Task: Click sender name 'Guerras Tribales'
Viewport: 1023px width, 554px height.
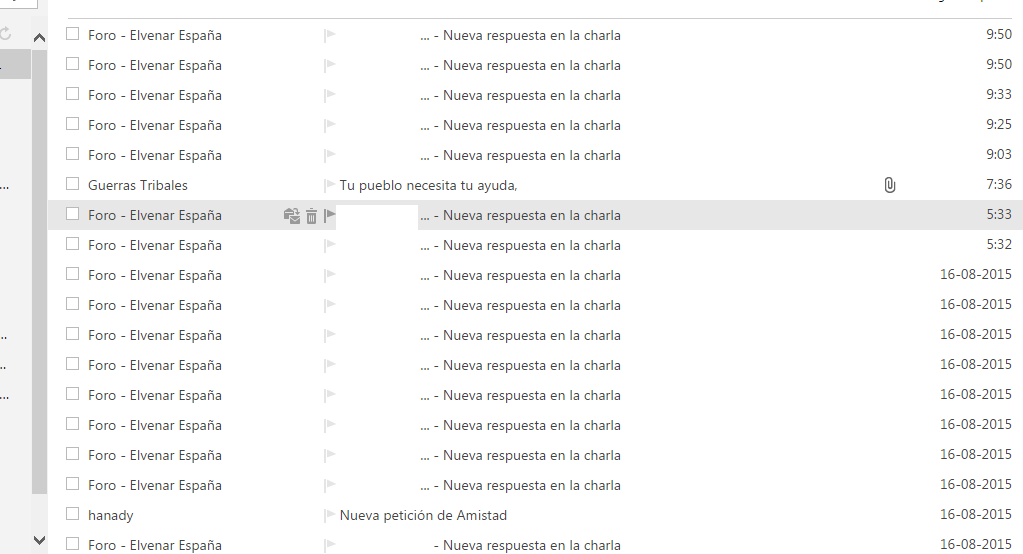Action: (x=138, y=185)
